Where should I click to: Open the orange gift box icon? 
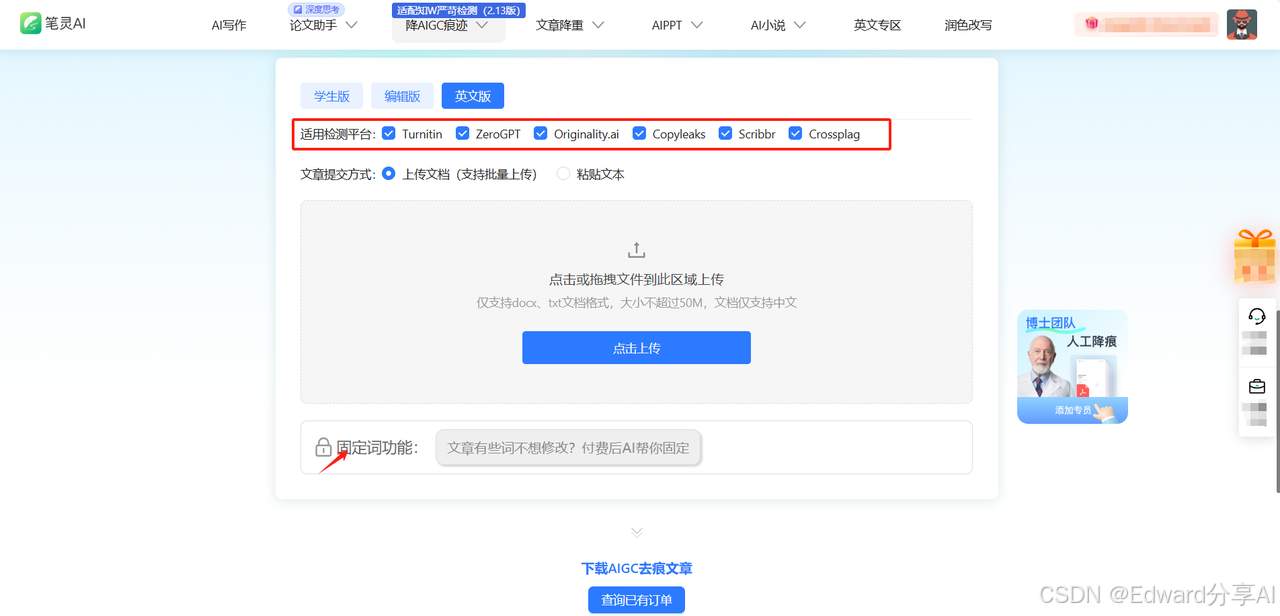pyautogui.click(x=1255, y=256)
